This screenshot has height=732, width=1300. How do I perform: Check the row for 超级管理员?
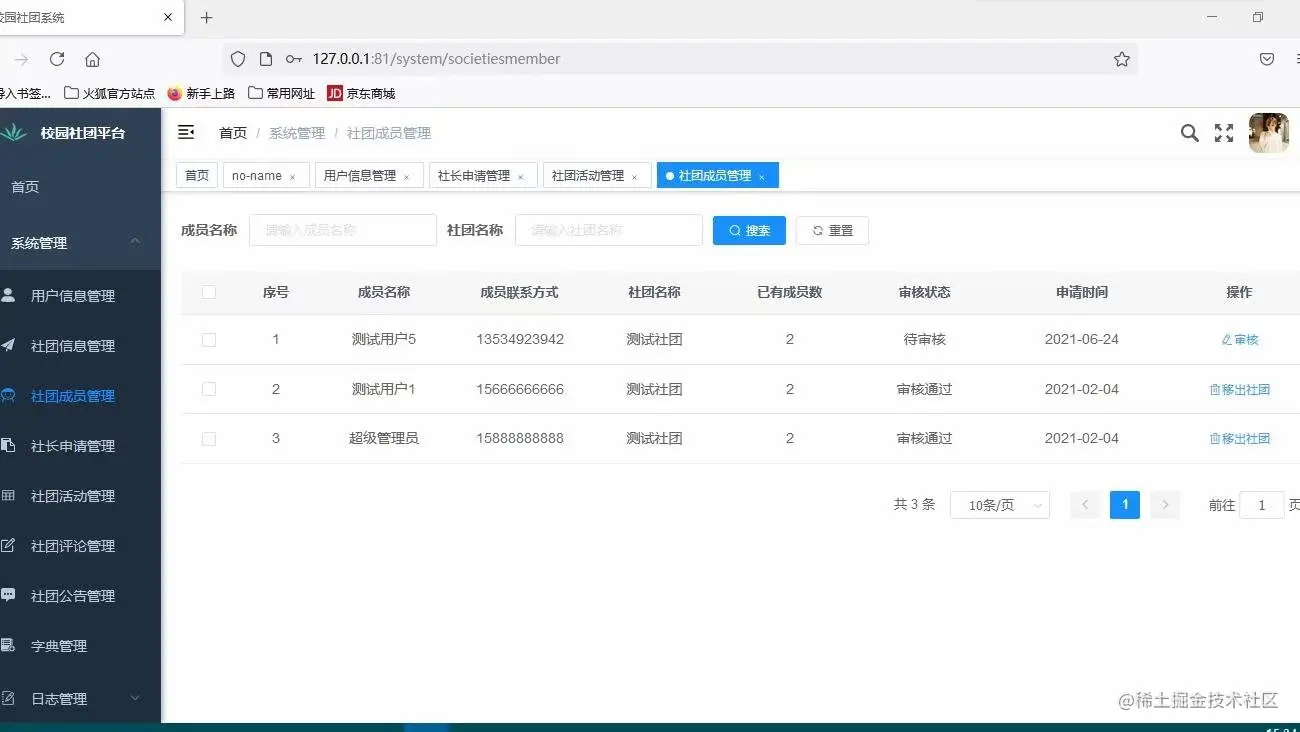209,438
